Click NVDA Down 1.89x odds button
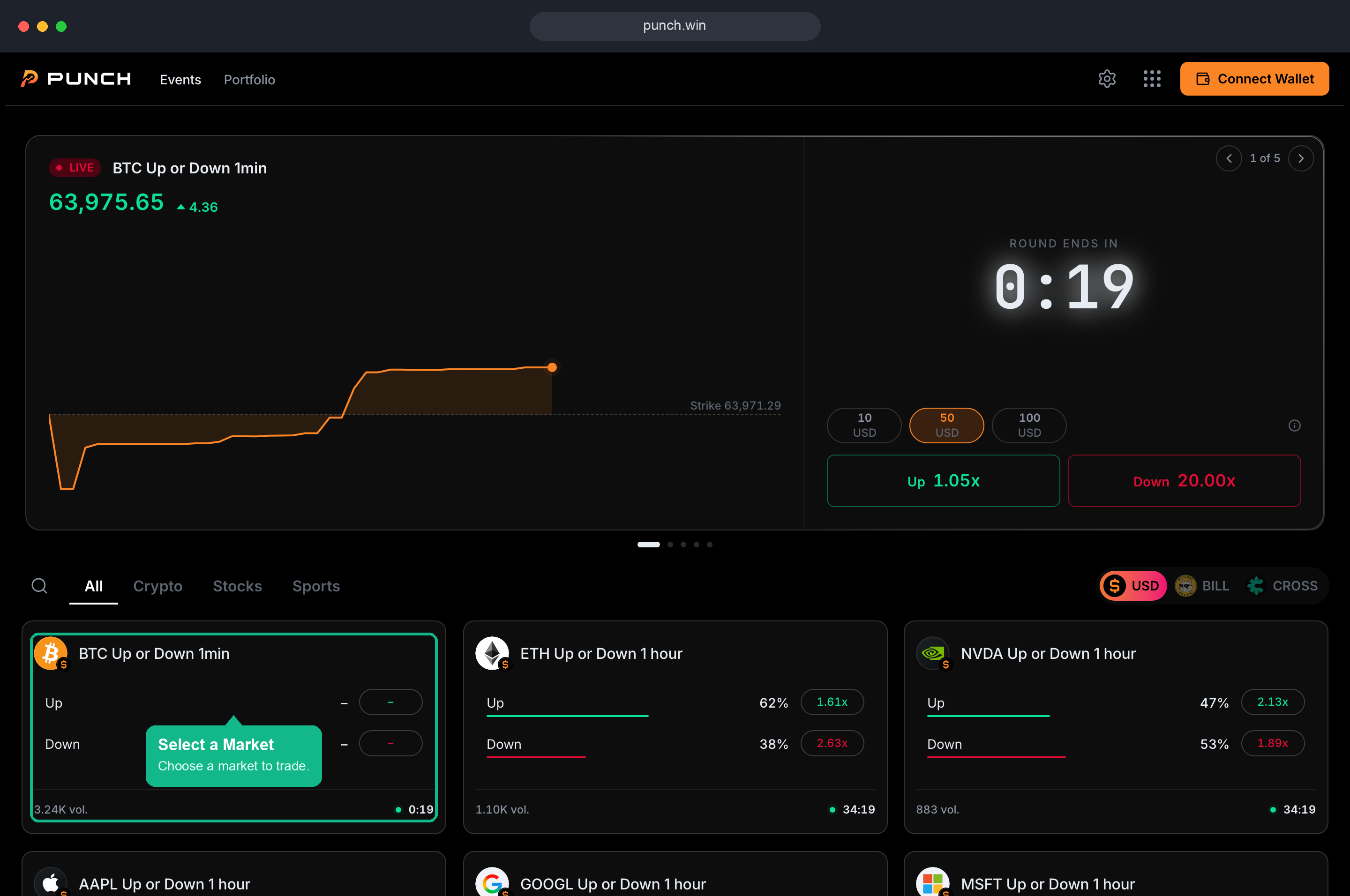Screen dimensions: 1350x896 click(1273, 743)
